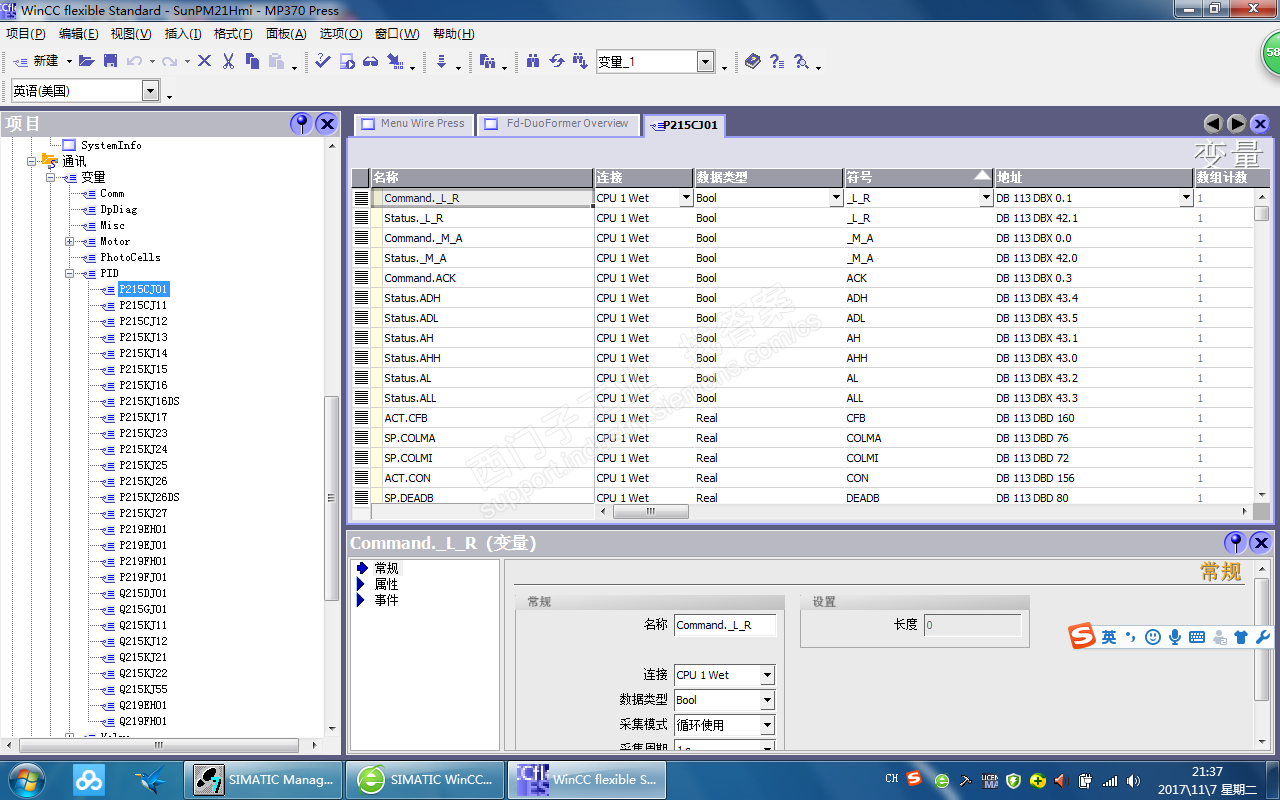1280x800 pixels.
Task: Save the project with the floppy disk icon
Action: pyautogui.click(x=110, y=61)
